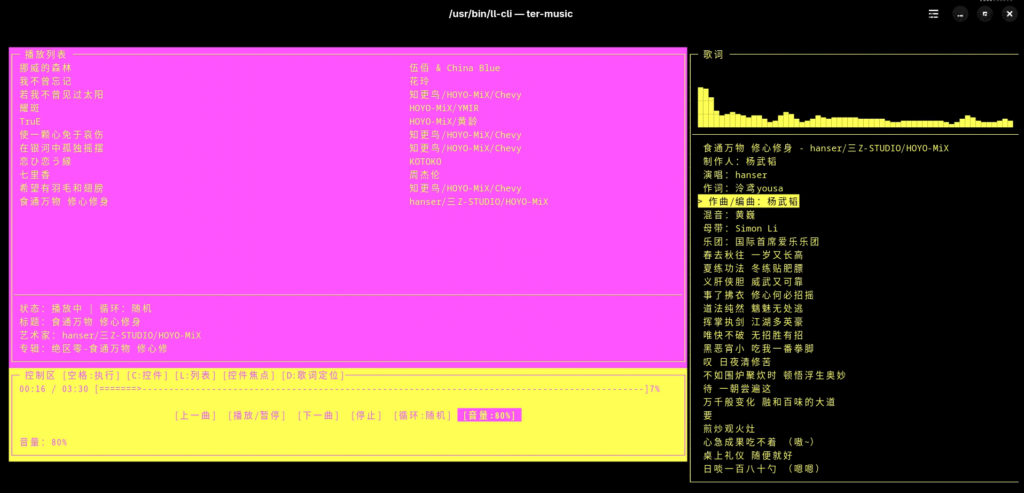Select the highlighted 音量:80% volume control
1024x493 pixels.
489,415
